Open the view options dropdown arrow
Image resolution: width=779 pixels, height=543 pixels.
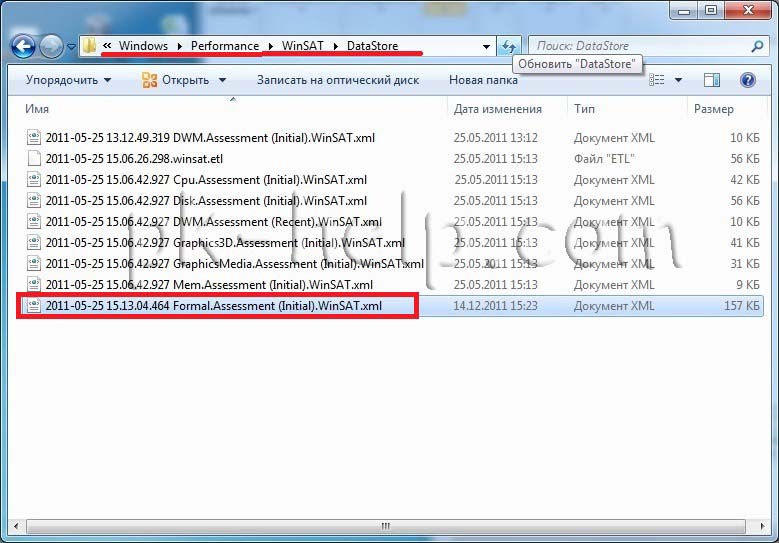[678, 80]
